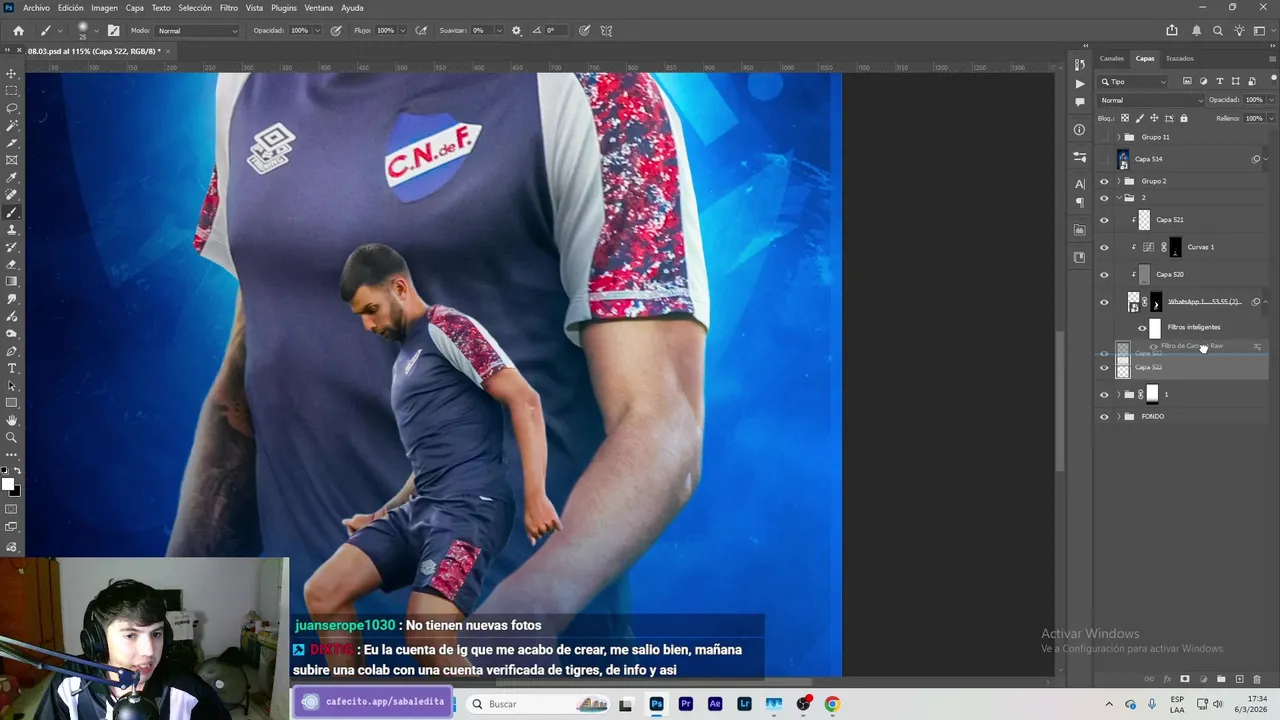
Task: Open the layer filter Tipo dropdown
Action: [x=1133, y=81]
